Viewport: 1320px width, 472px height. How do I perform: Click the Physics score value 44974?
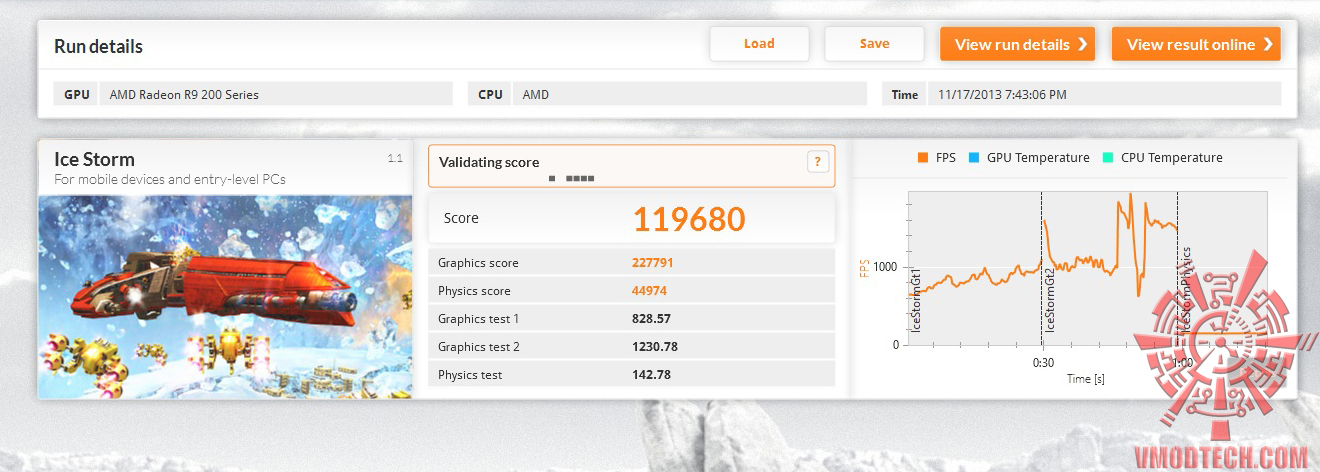tap(649, 291)
